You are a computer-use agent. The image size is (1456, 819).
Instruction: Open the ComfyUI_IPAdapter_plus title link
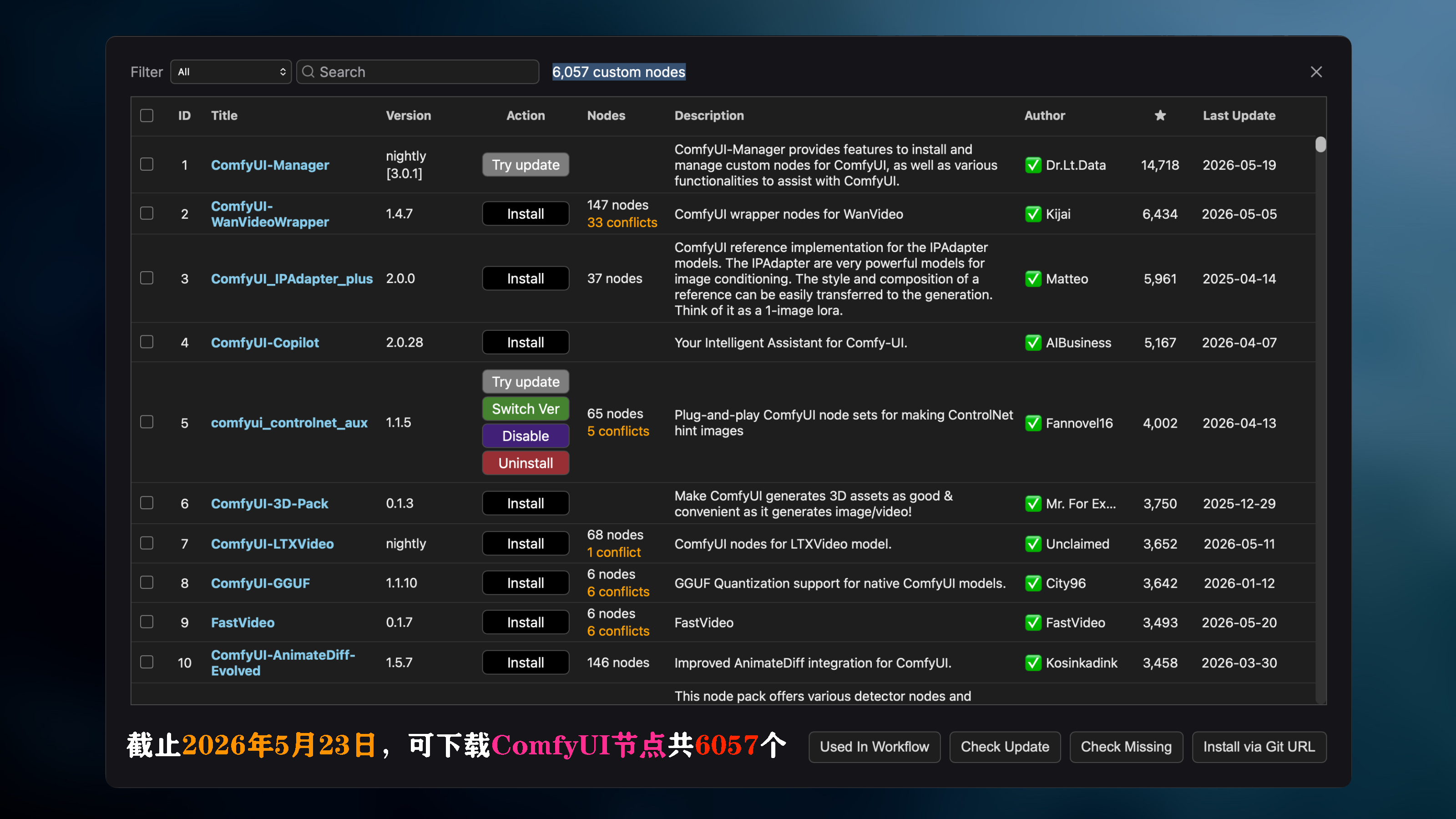pyautogui.click(x=292, y=278)
